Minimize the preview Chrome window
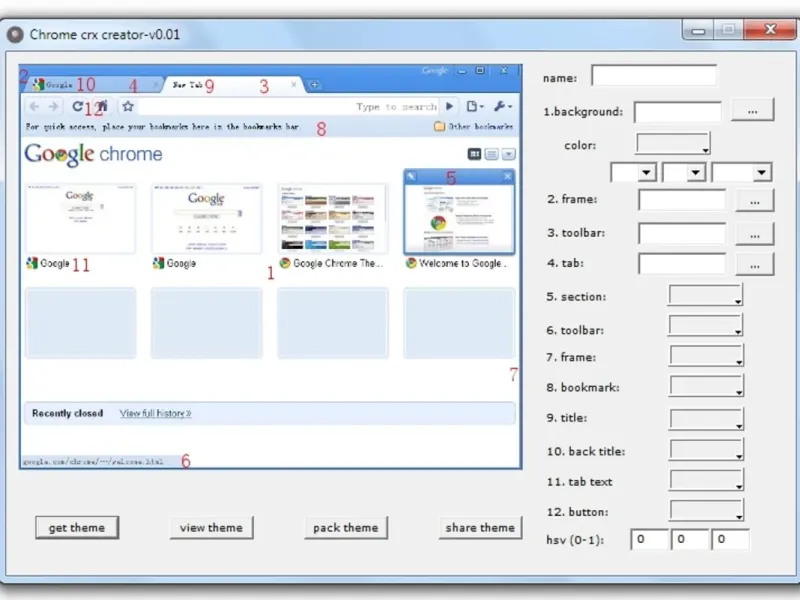The height and width of the screenshot is (600, 800). click(462, 71)
